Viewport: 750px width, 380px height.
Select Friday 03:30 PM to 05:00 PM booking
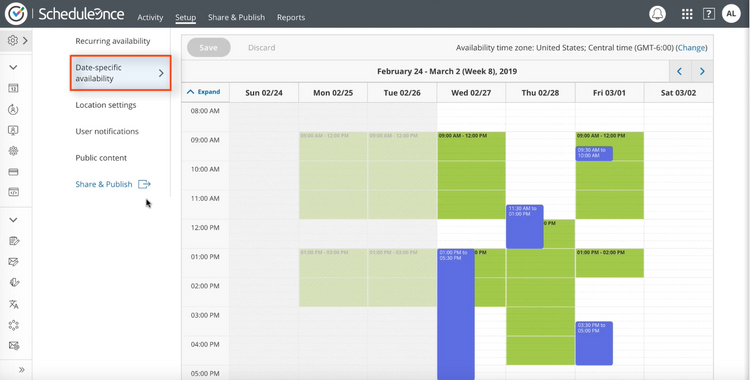click(594, 343)
